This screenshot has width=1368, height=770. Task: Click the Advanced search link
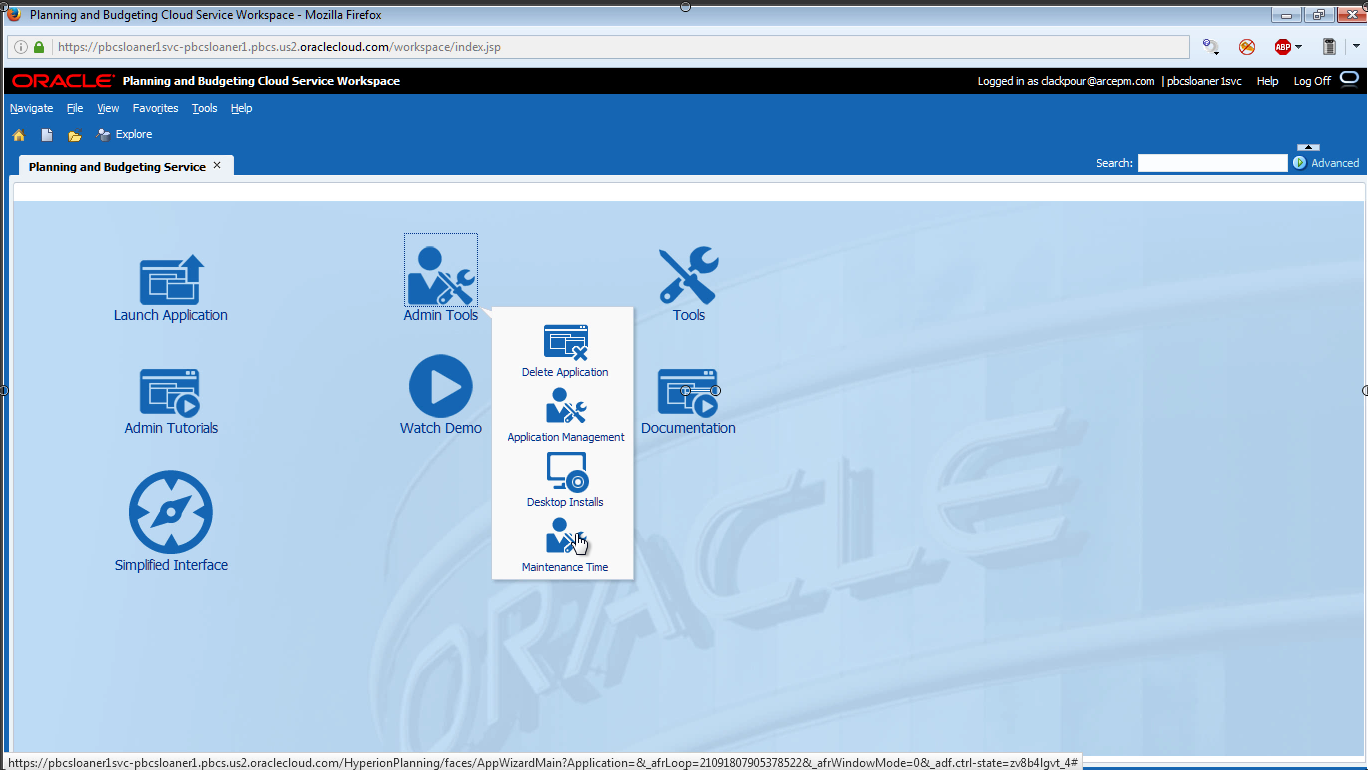pos(1335,163)
